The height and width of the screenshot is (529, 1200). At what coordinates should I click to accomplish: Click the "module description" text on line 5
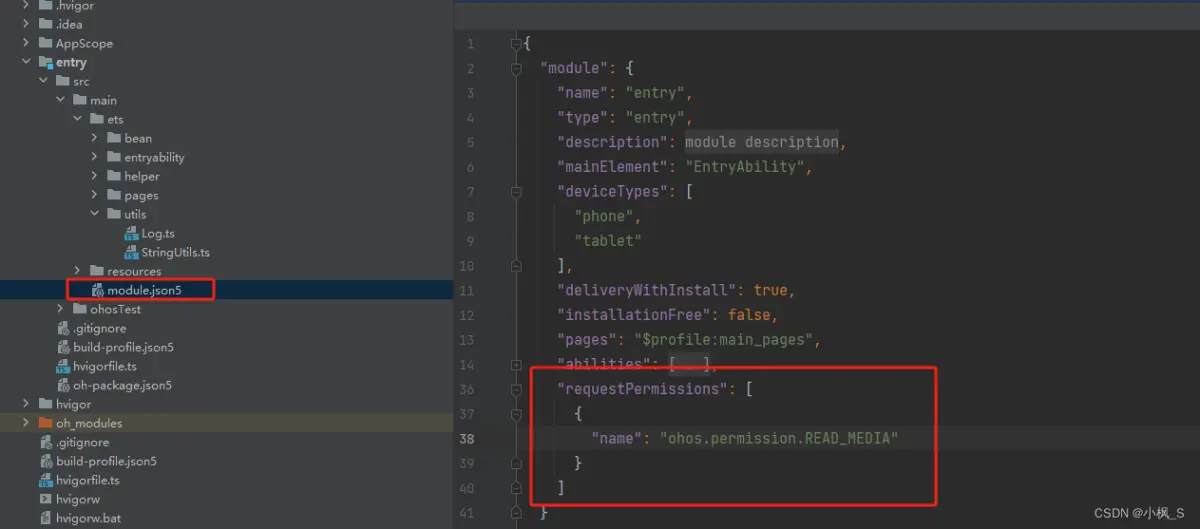coord(762,142)
